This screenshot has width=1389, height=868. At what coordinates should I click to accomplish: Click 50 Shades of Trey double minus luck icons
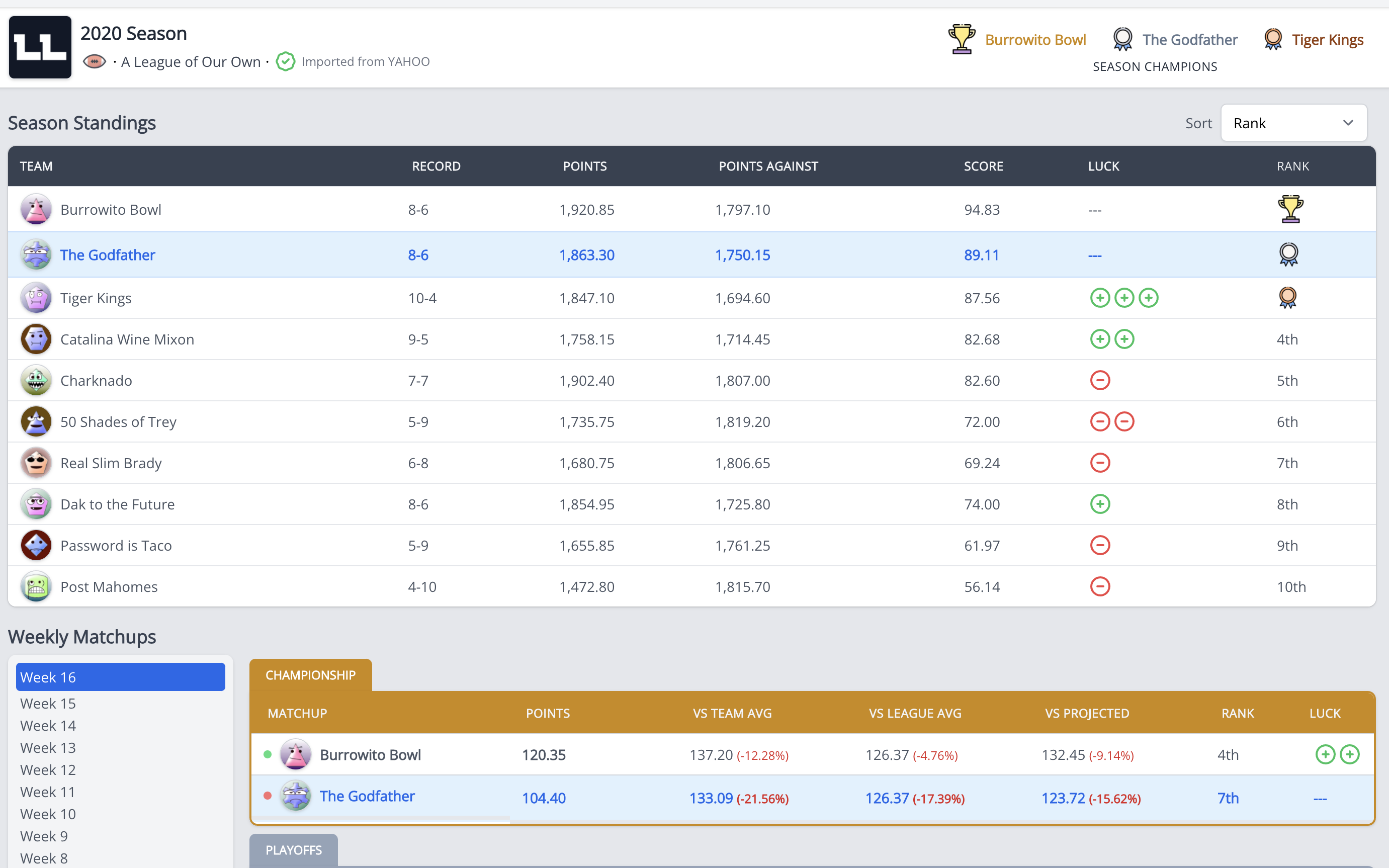click(x=1112, y=422)
